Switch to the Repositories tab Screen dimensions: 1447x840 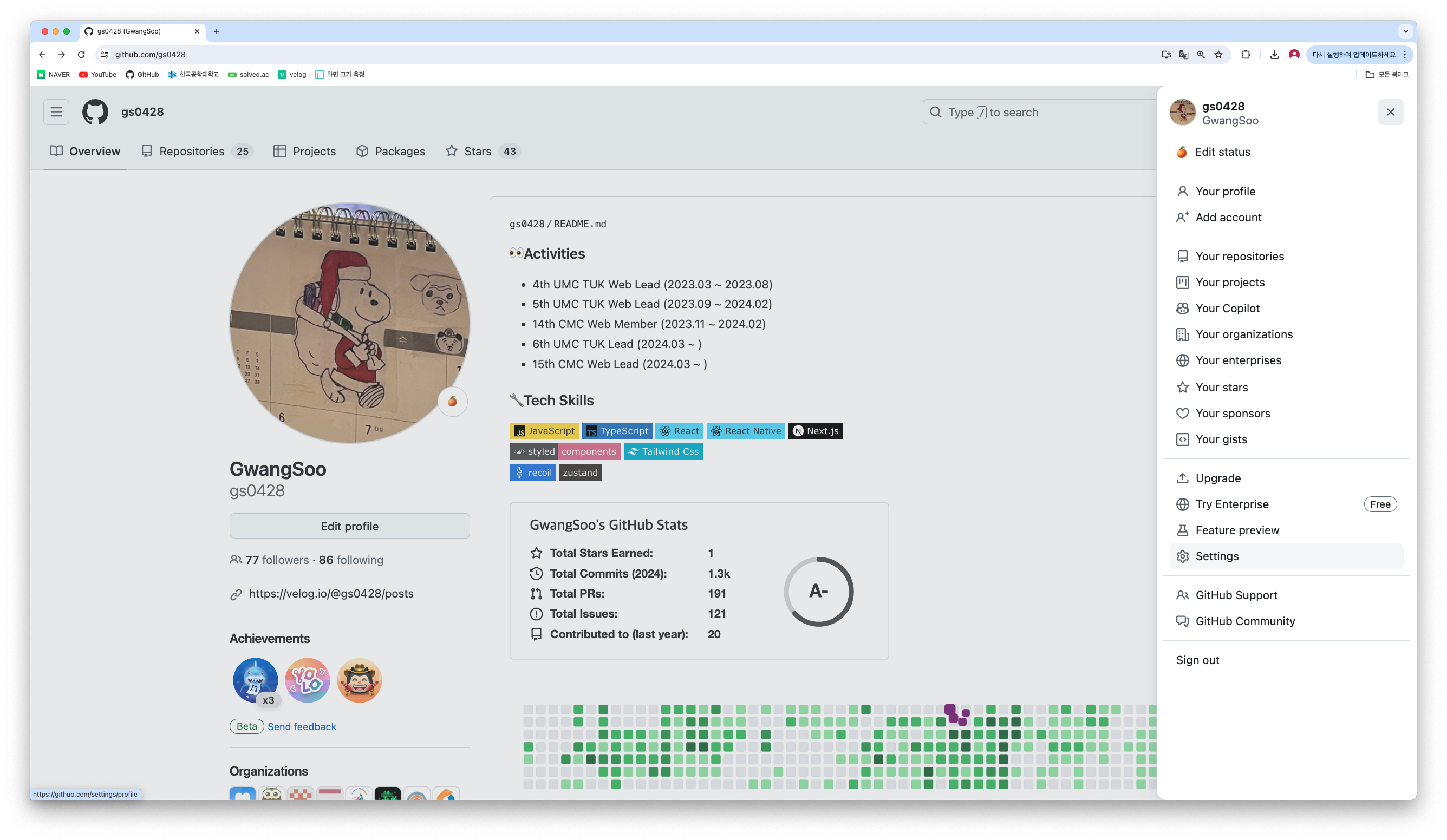(x=192, y=152)
